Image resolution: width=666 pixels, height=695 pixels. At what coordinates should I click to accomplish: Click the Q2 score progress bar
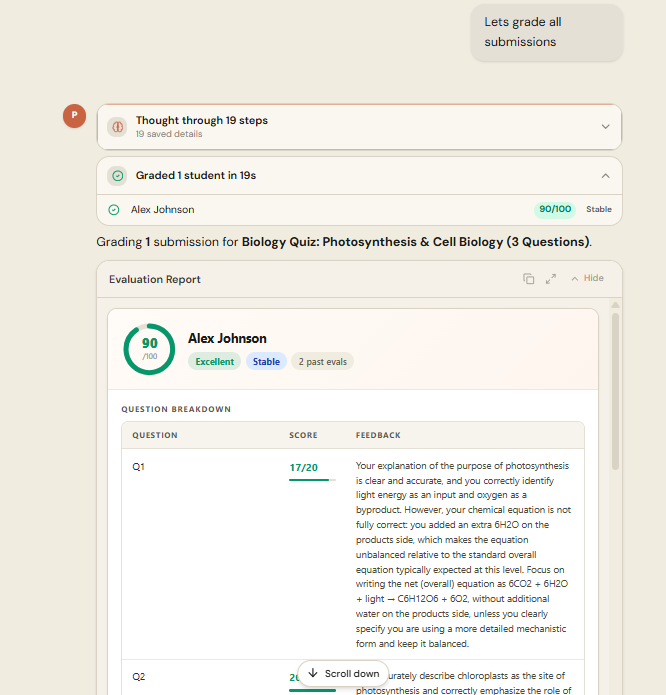[312, 690]
